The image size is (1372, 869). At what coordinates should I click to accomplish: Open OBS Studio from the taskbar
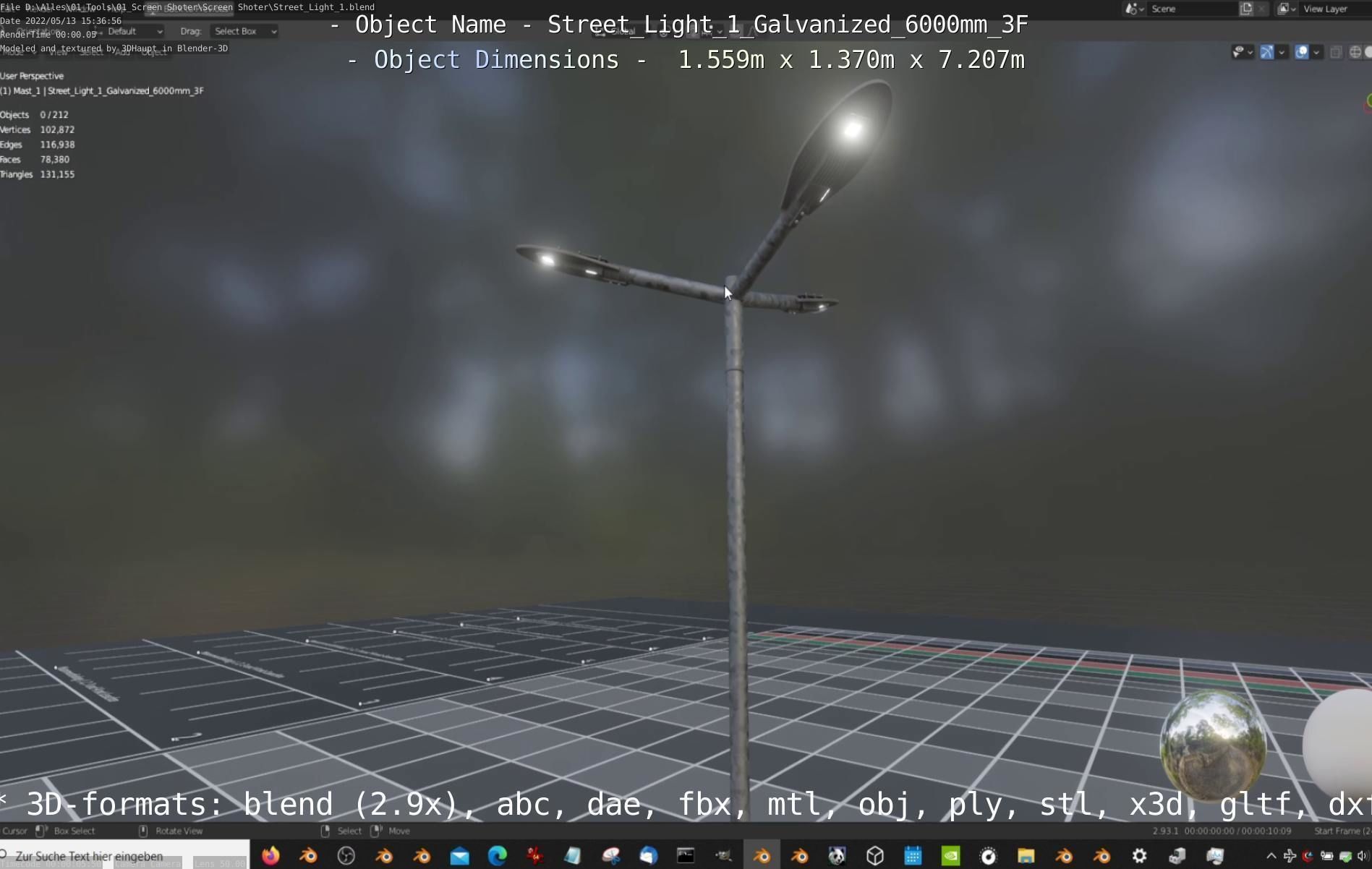coord(346,856)
